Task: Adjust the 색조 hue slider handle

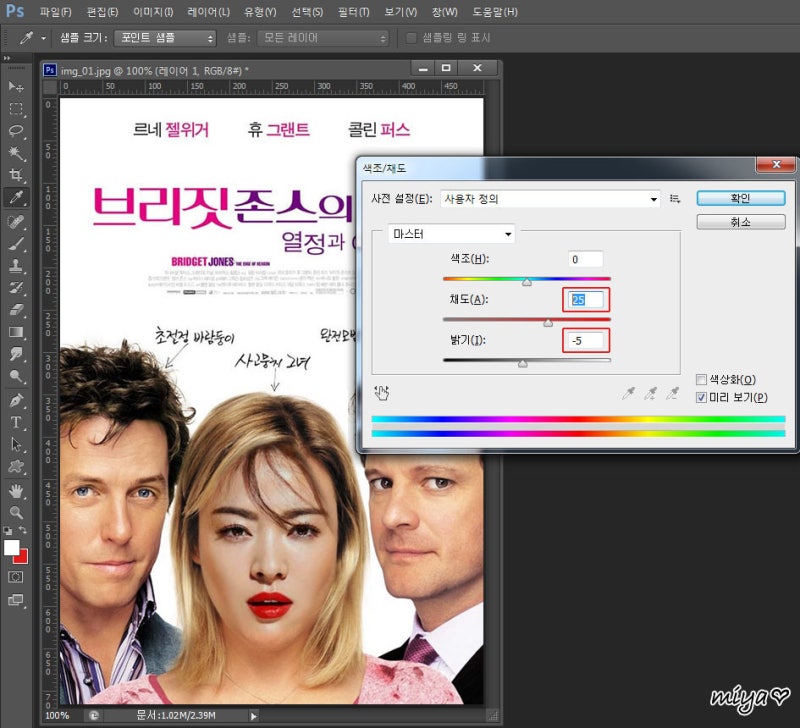Action: [527, 282]
